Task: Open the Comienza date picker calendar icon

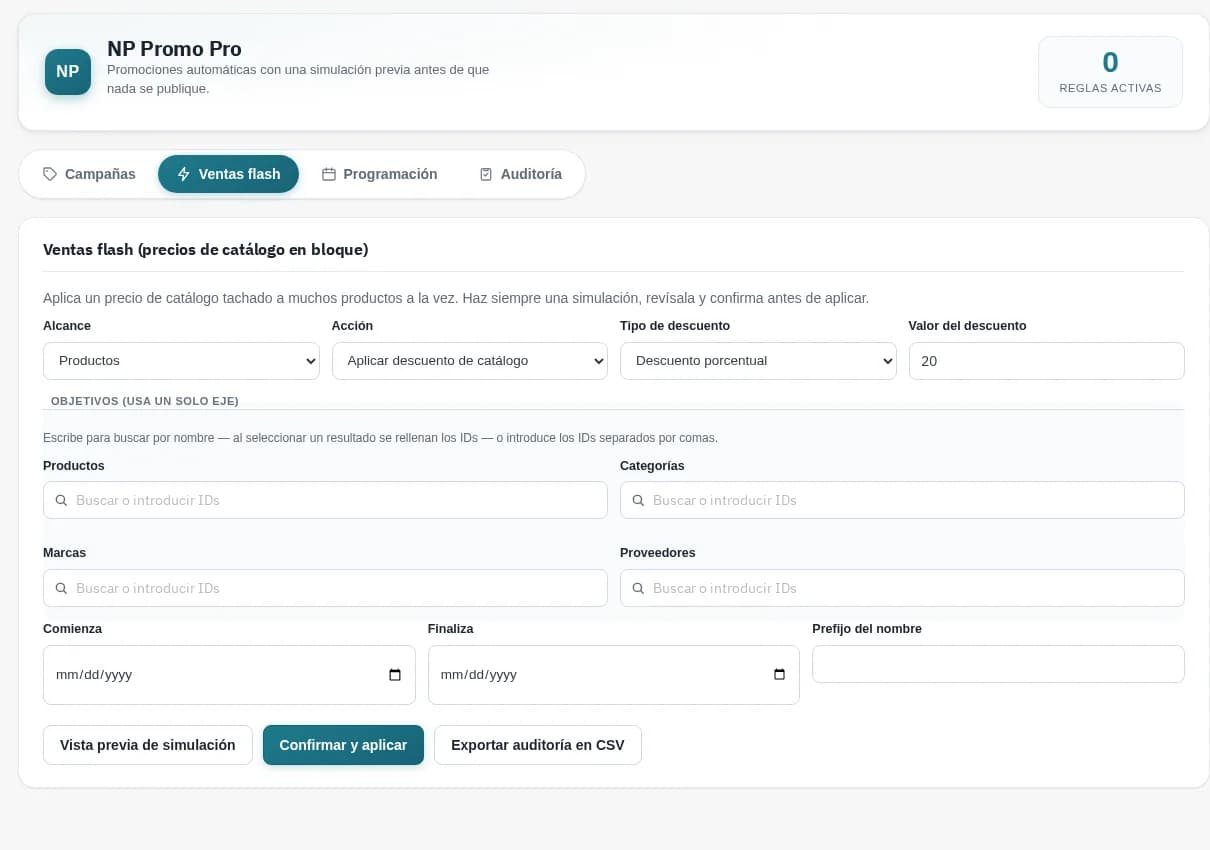Action: tap(395, 675)
